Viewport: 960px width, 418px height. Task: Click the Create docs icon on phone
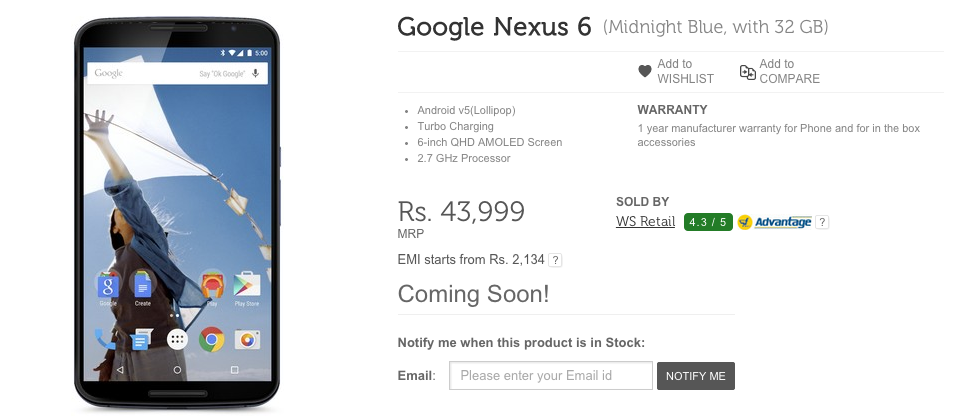point(142,286)
